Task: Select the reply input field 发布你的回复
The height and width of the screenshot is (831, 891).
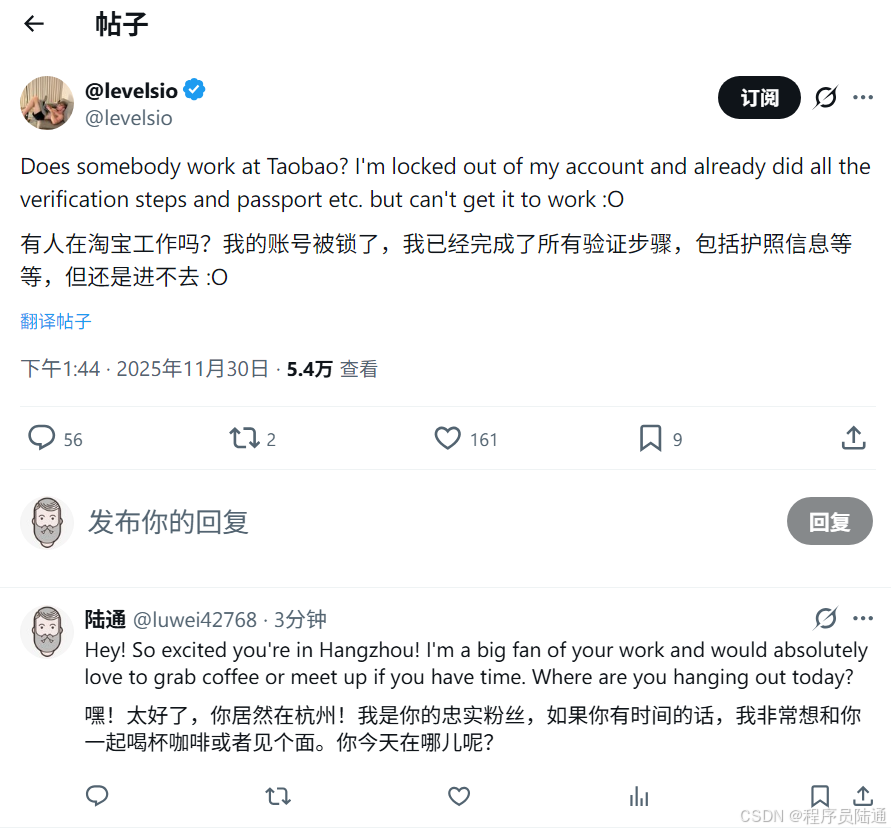Action: click(x=167, y=521)
